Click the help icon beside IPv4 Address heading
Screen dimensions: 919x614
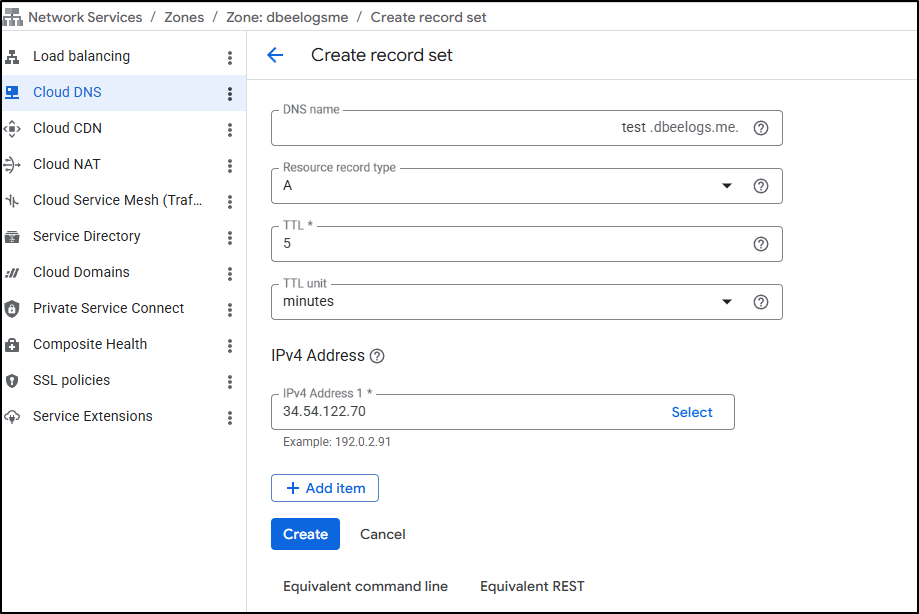pyautogui.click(x=377, y=356)
